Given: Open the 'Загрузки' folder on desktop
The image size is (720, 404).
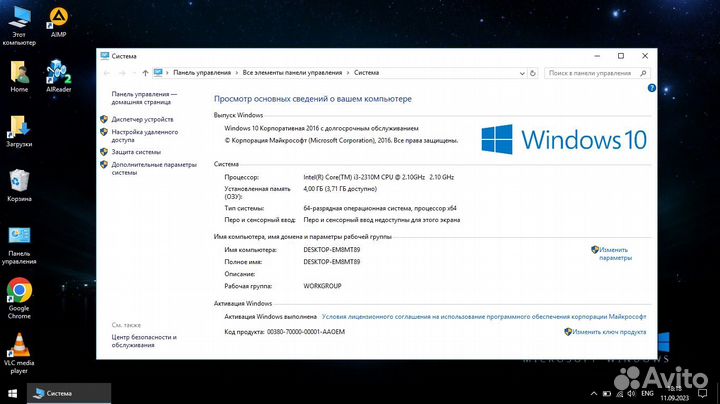Looking at the screenshot, I should tap(19, 131).
